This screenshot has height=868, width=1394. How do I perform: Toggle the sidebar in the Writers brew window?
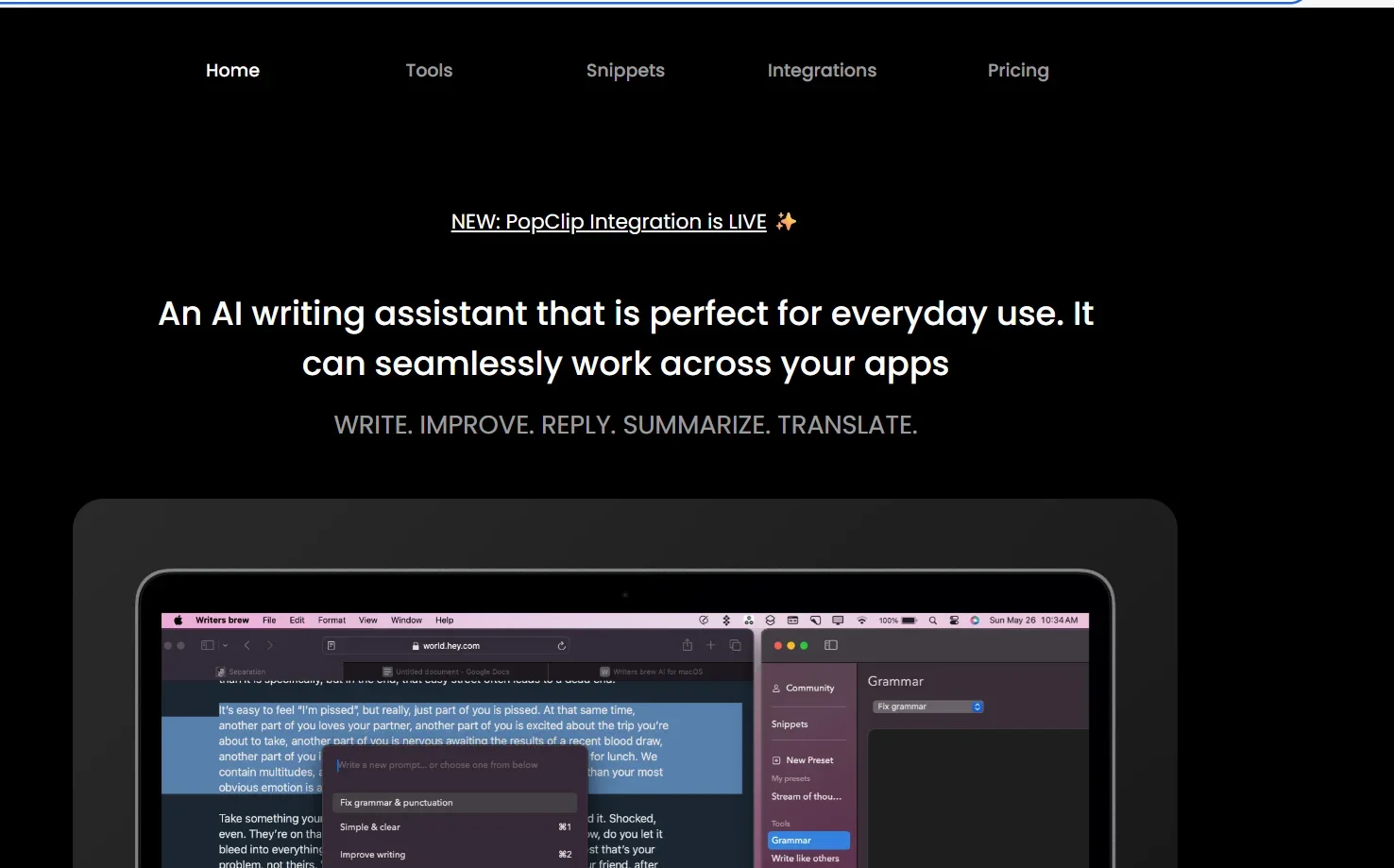click(x=831, y=645)
